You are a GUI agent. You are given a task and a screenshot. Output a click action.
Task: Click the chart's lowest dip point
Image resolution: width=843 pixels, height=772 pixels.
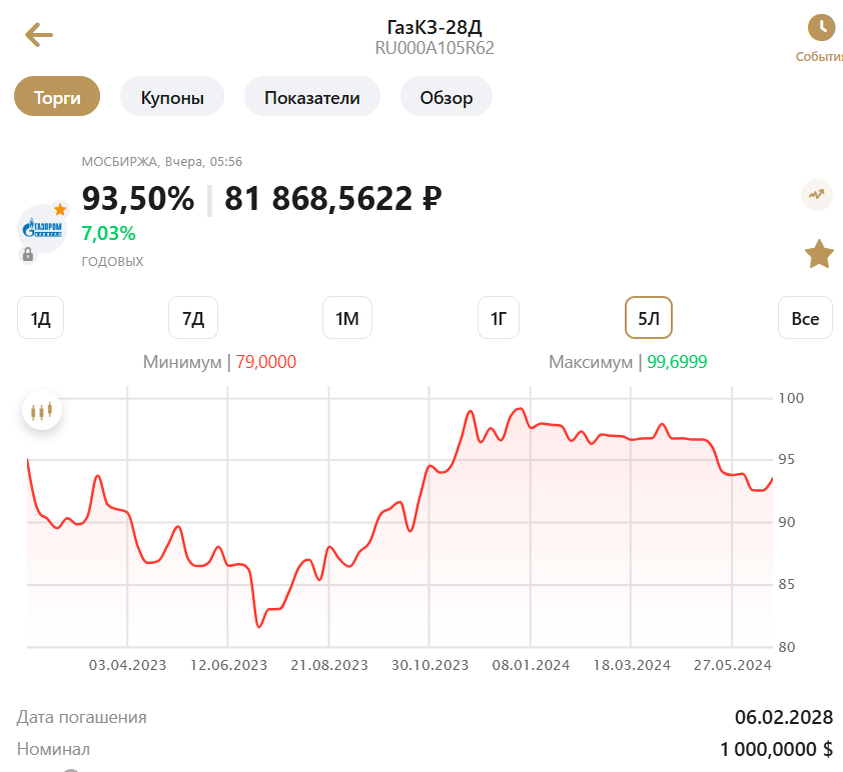[x=259, y=626]
